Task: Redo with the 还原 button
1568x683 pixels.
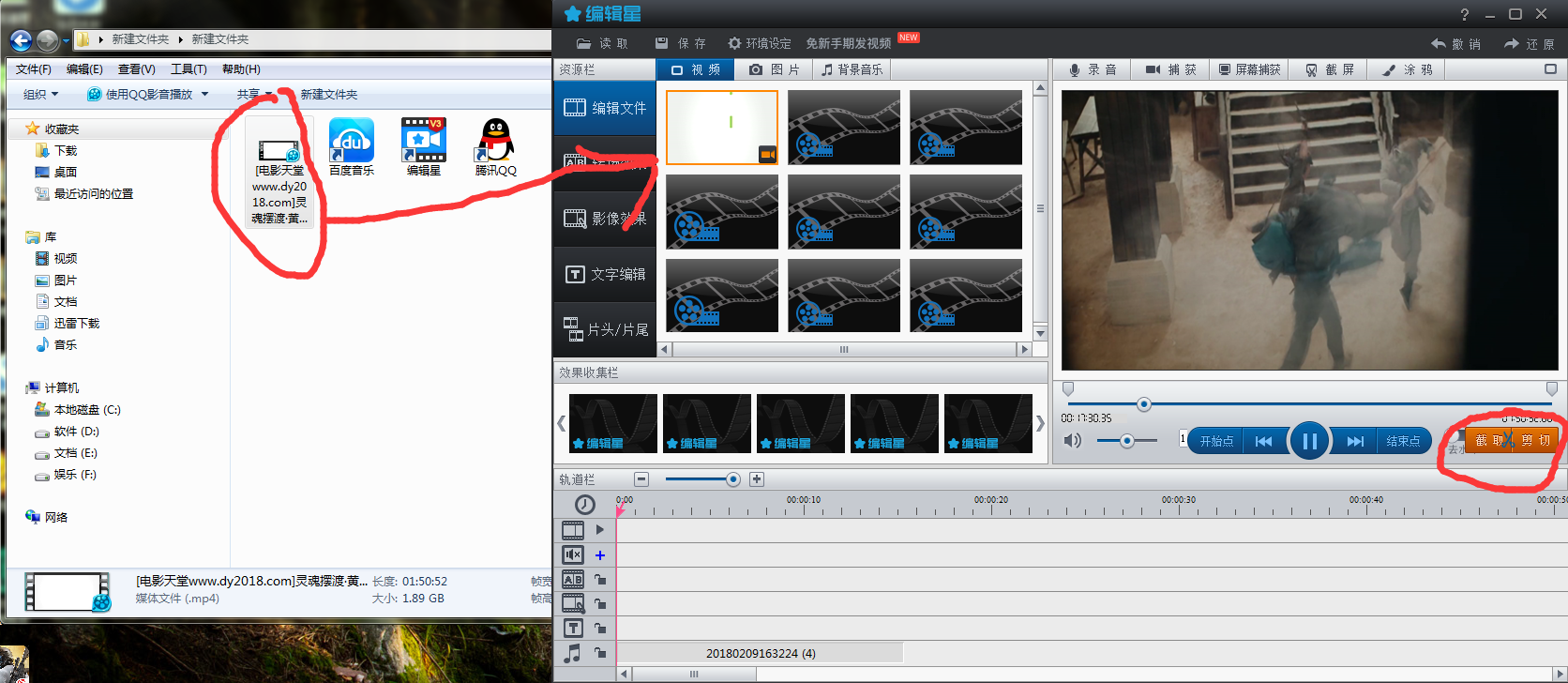Action: [1529, 44]
